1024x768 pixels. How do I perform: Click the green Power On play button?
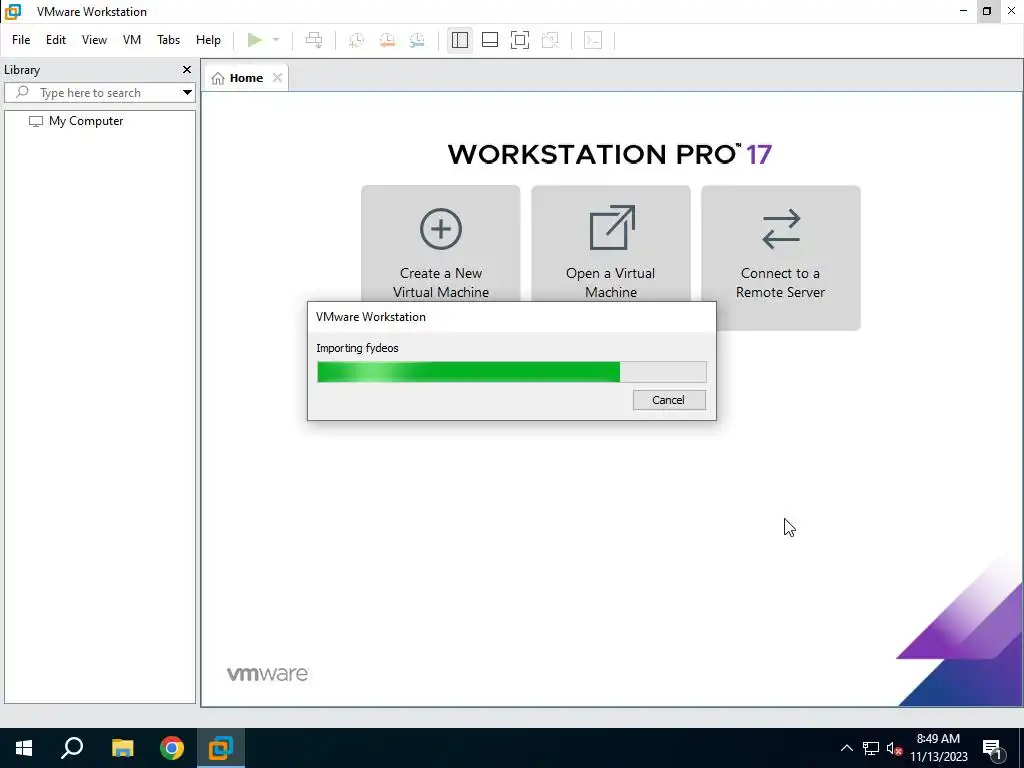tap(255, 40)
